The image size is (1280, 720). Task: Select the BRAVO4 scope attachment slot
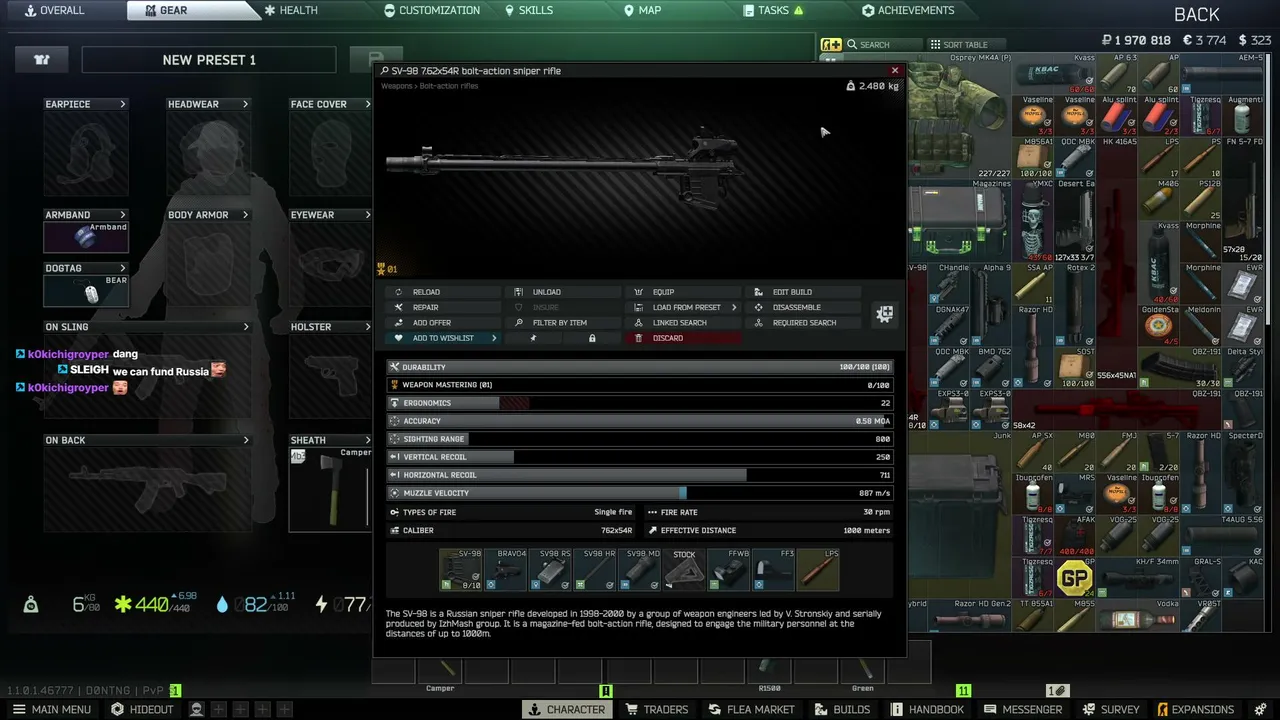click(x=505, y=569)
